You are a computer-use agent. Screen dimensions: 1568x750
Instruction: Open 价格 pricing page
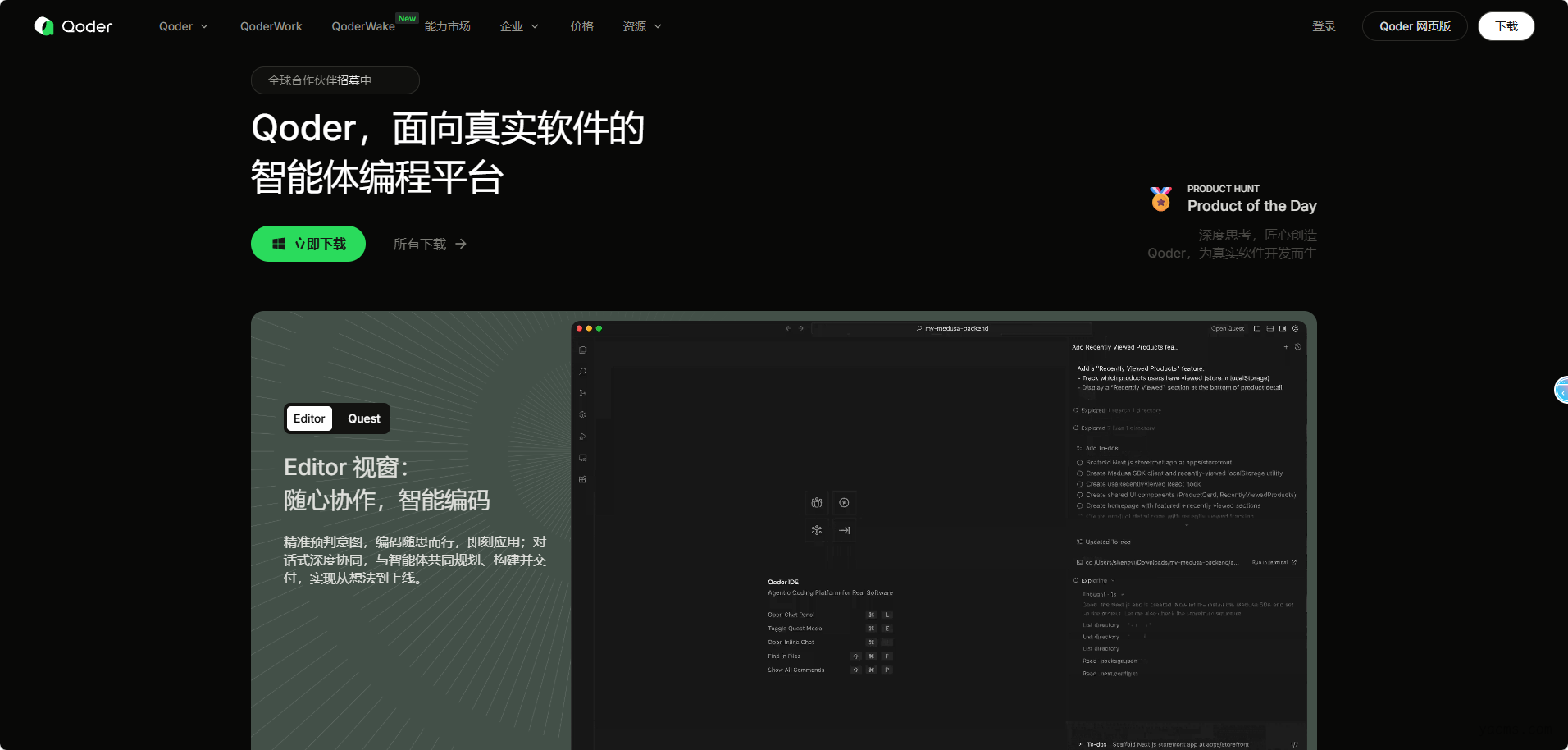tap(582, 26)
